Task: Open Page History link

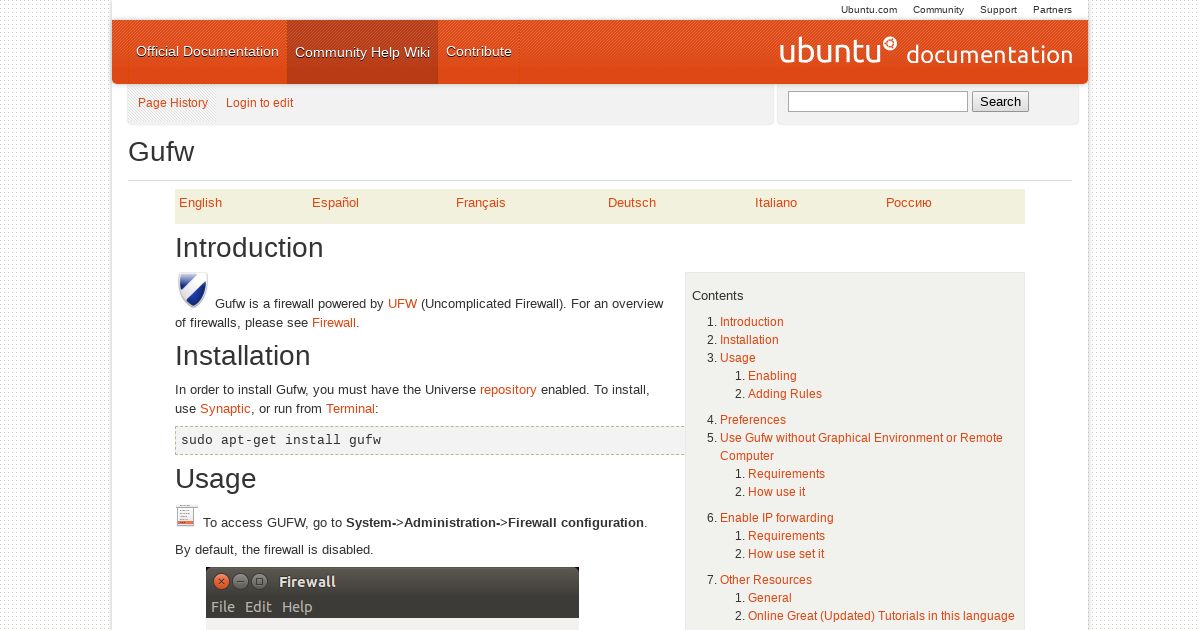Action: pyautogui.click(x=173, y=103)
